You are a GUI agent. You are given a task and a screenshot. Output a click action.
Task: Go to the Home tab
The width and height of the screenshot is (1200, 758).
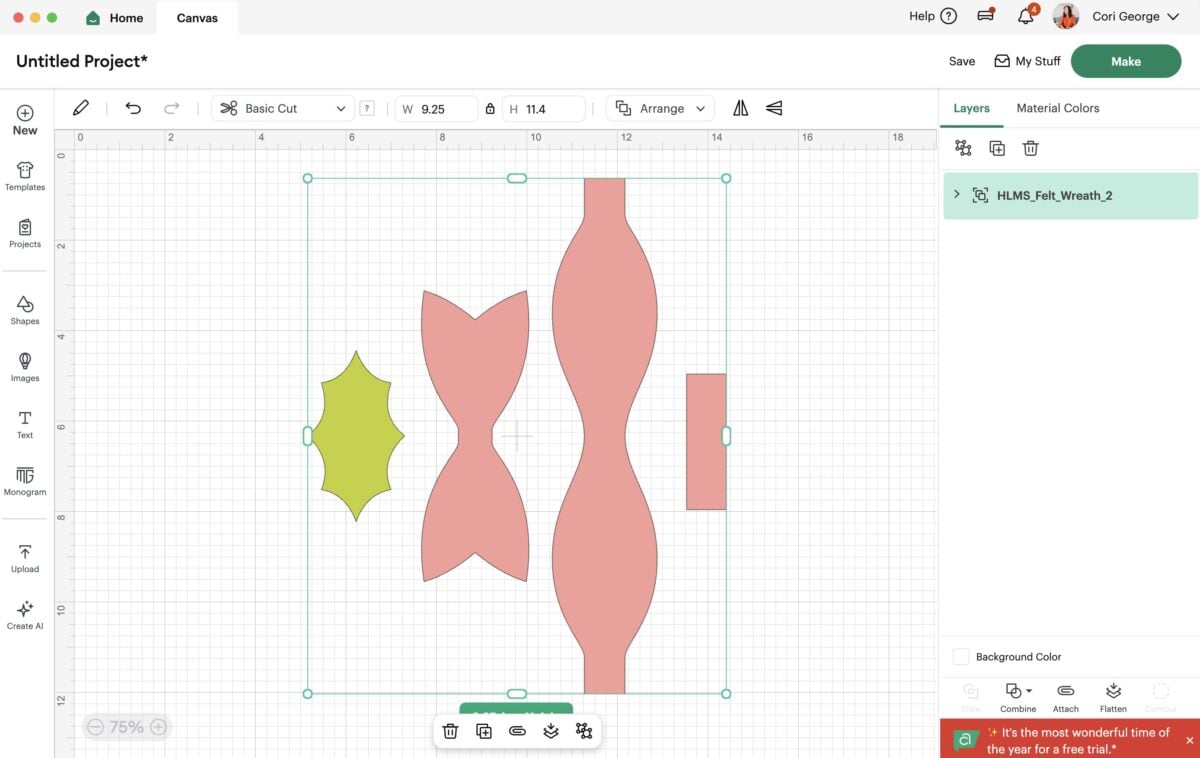point(114,17)
